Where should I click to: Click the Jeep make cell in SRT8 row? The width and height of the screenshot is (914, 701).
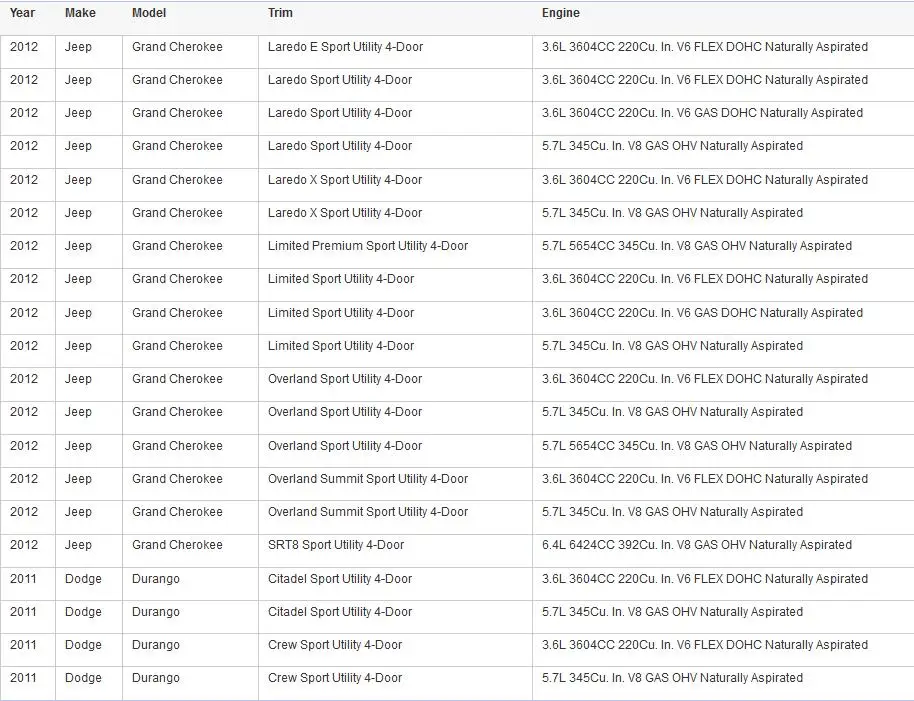[89, 551]
